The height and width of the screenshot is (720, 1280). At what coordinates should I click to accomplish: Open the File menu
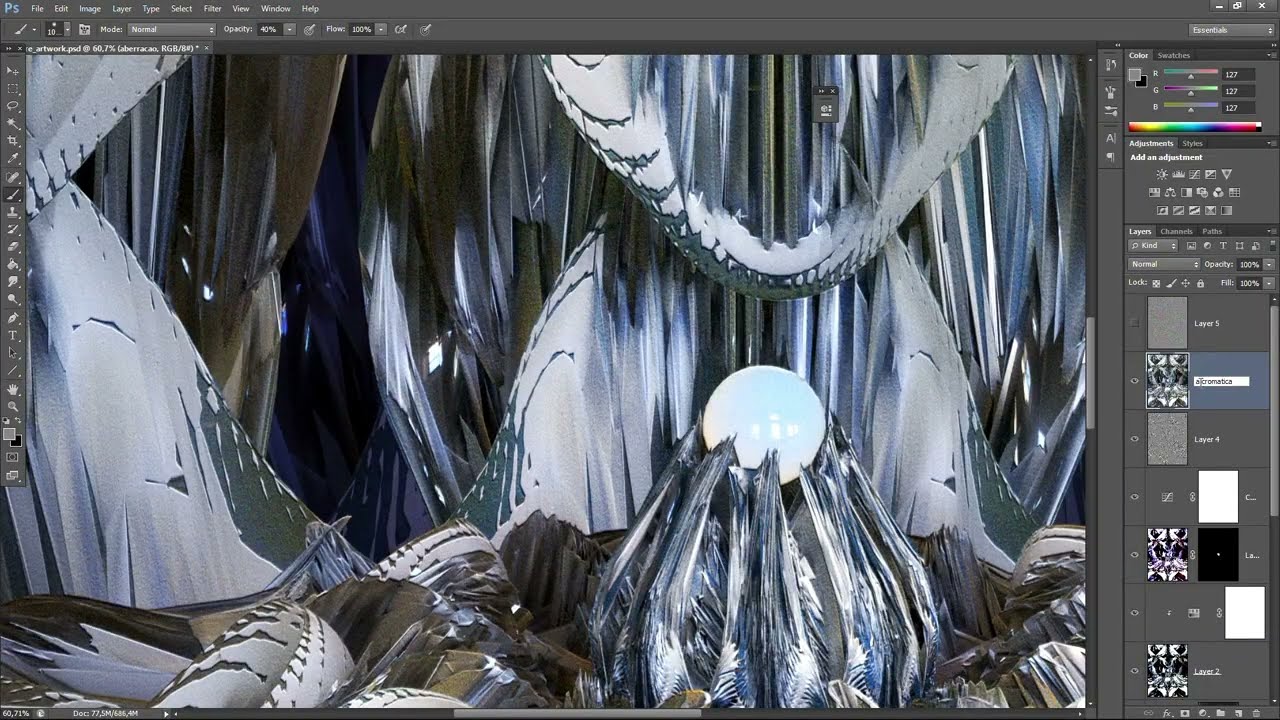37,8
